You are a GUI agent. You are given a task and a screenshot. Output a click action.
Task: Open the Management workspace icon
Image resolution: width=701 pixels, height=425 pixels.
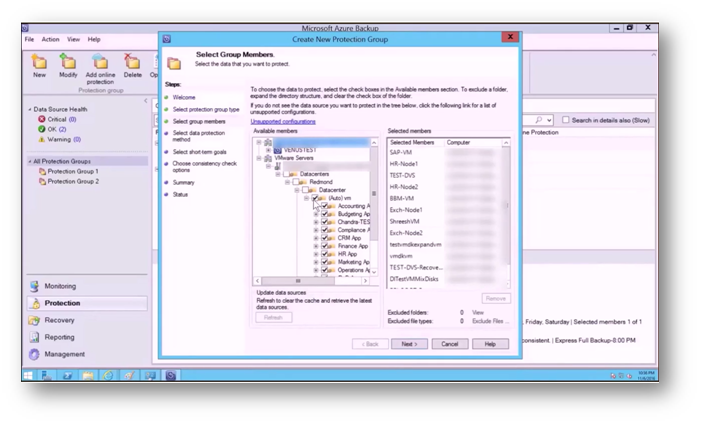[34, 354]
